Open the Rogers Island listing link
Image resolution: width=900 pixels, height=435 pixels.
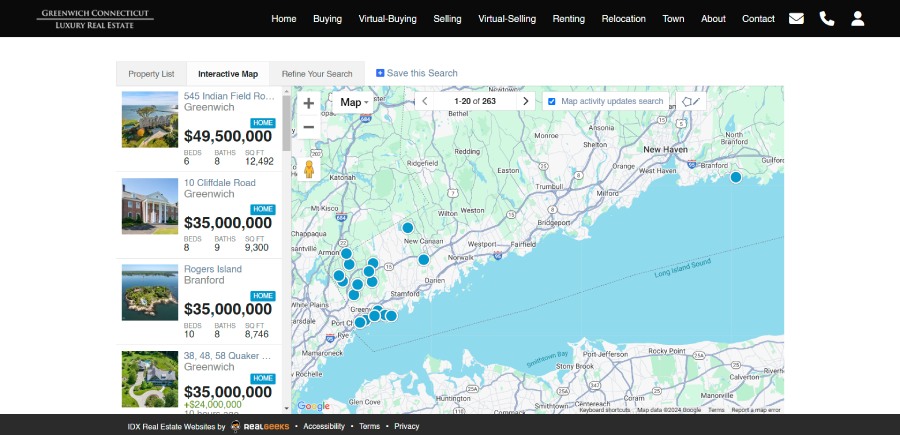click(x=213, y=269)
